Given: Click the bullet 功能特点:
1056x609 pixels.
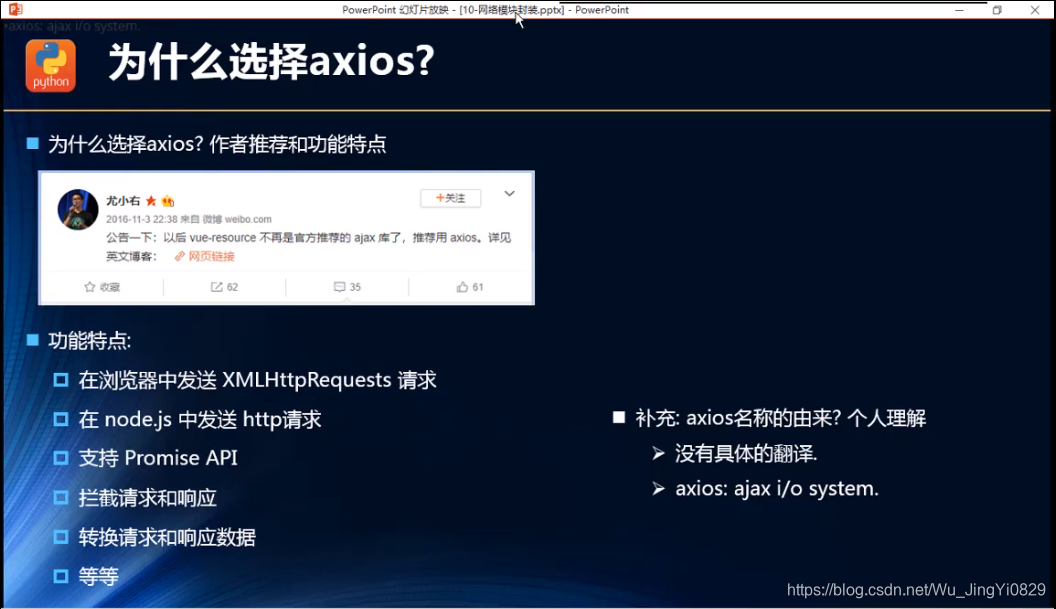Looking at the screenshot, I should click(90, 341).
